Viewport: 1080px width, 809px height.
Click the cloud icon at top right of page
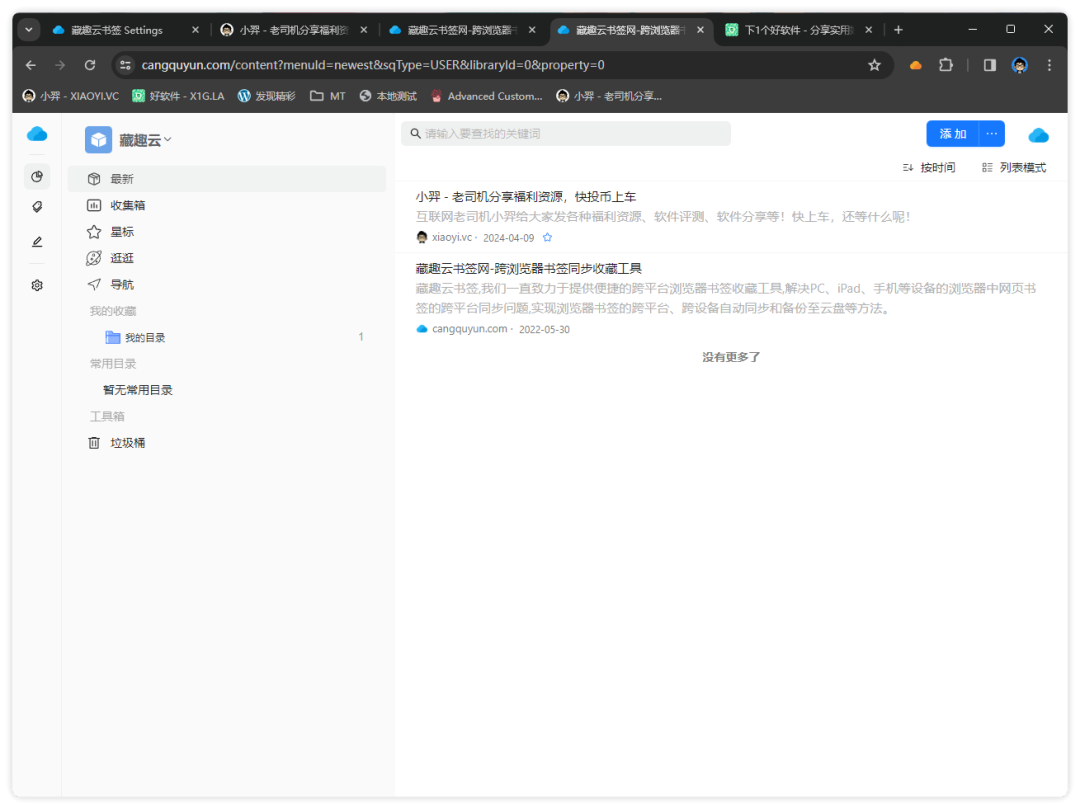(1038, 135)
